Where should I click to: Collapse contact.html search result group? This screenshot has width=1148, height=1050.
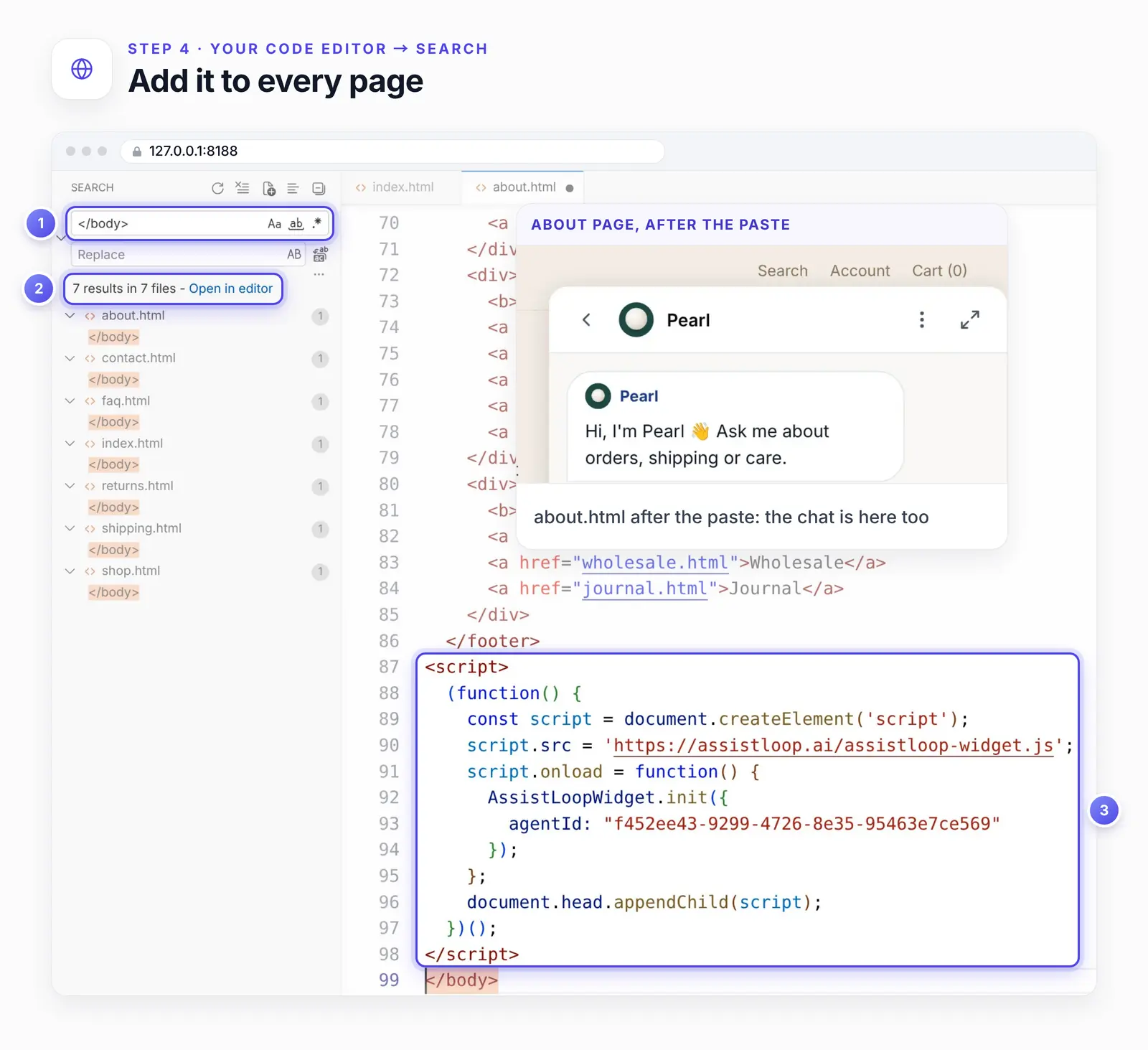tap(70, 358)
